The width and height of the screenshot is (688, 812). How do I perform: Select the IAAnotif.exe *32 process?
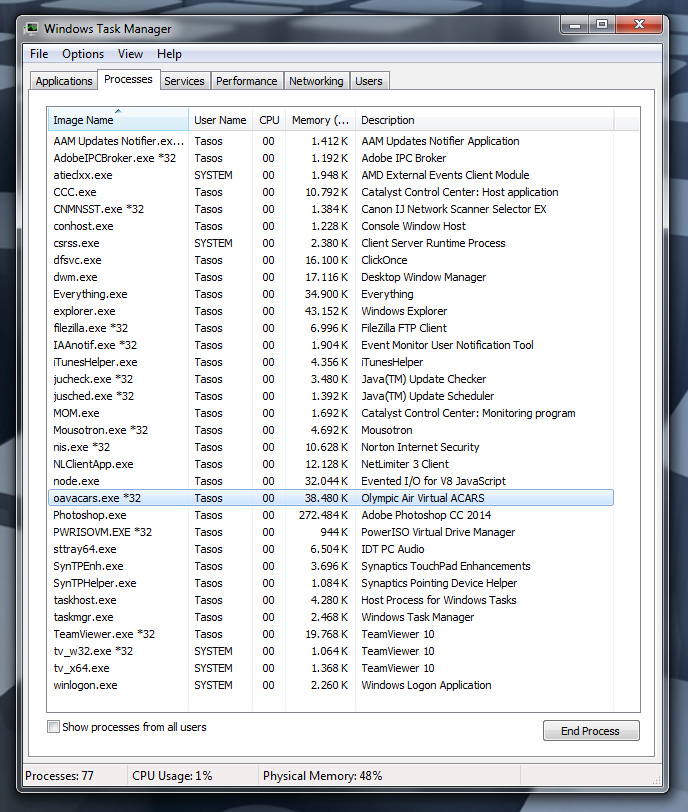point(331,345)
